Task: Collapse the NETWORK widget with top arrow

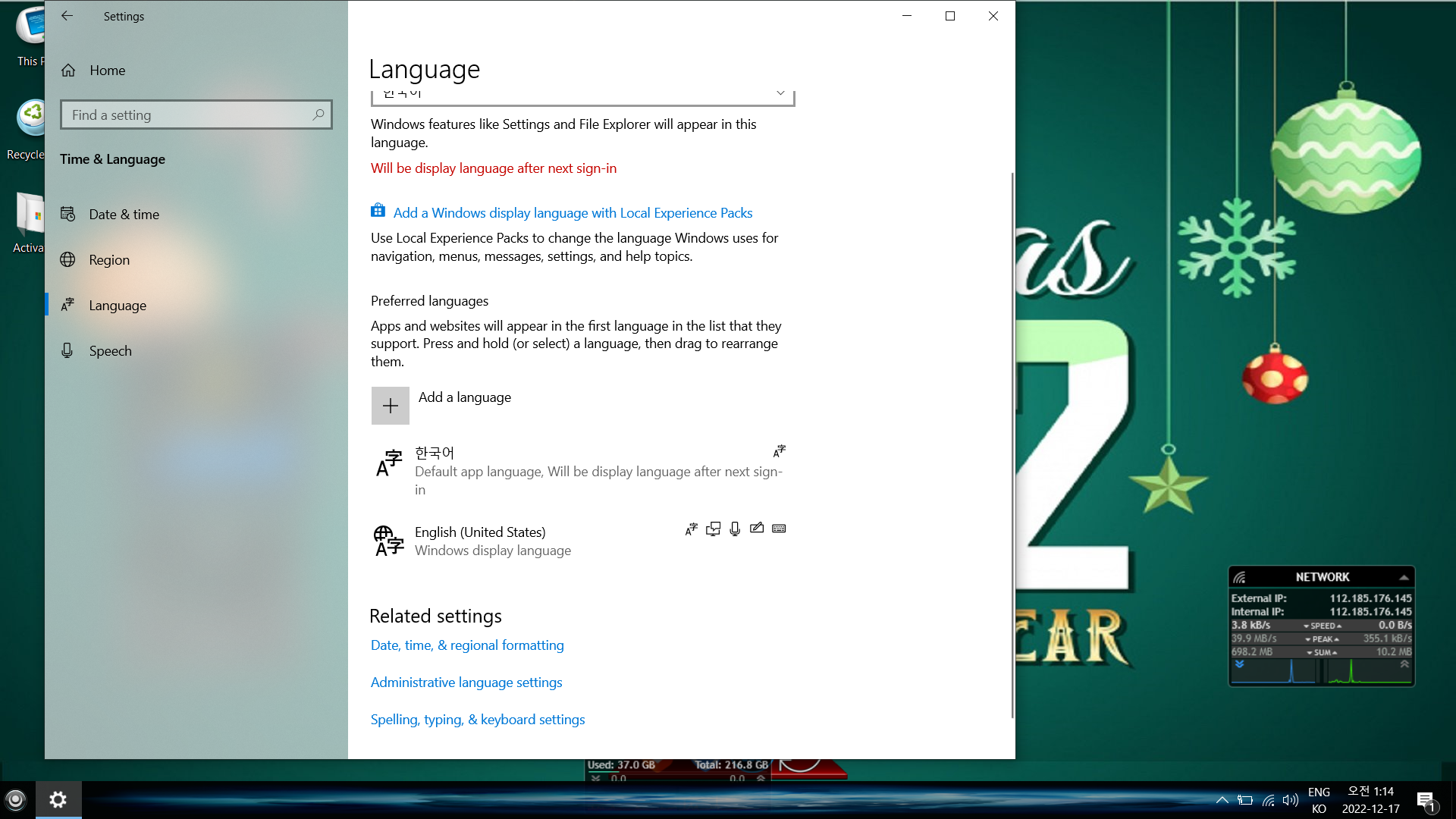Action: (x=1404, y=577)
